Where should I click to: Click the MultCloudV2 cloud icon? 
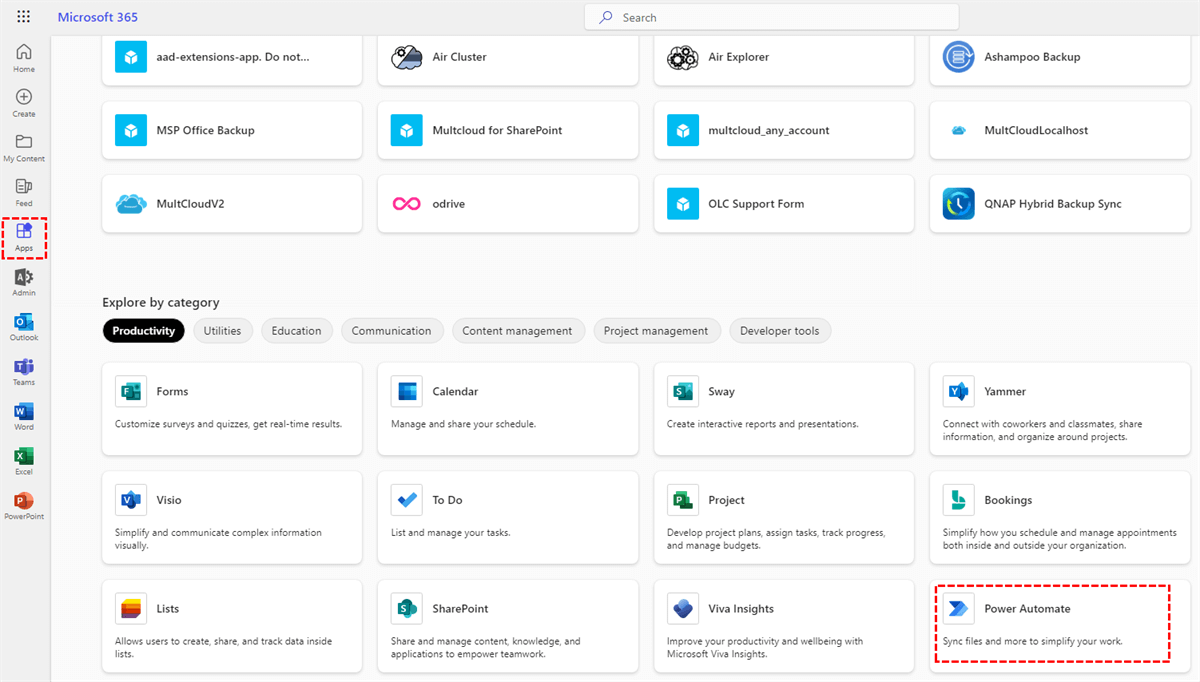[x=131, y=204]
